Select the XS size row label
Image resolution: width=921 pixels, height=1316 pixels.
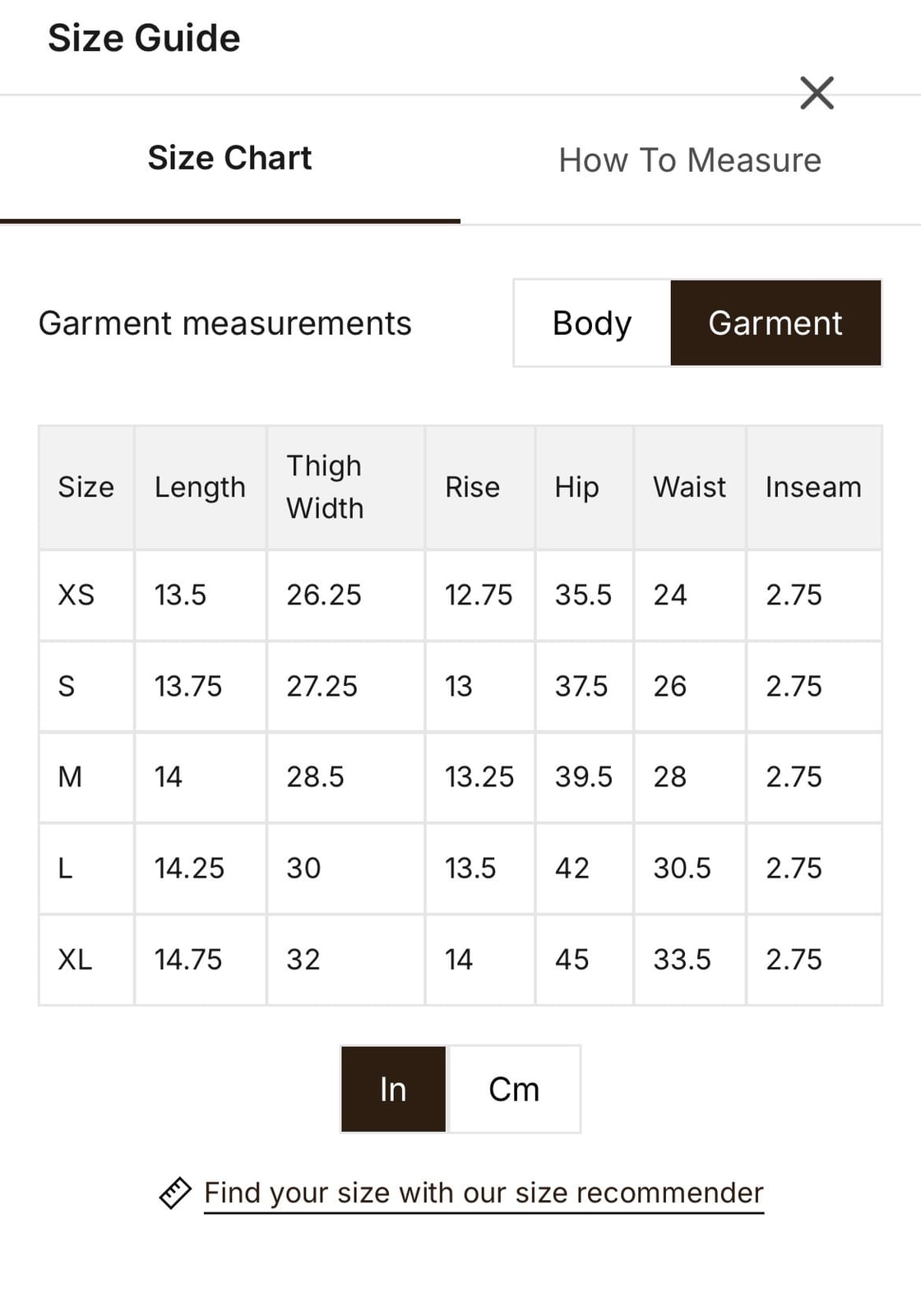click(x=76, y=595)
